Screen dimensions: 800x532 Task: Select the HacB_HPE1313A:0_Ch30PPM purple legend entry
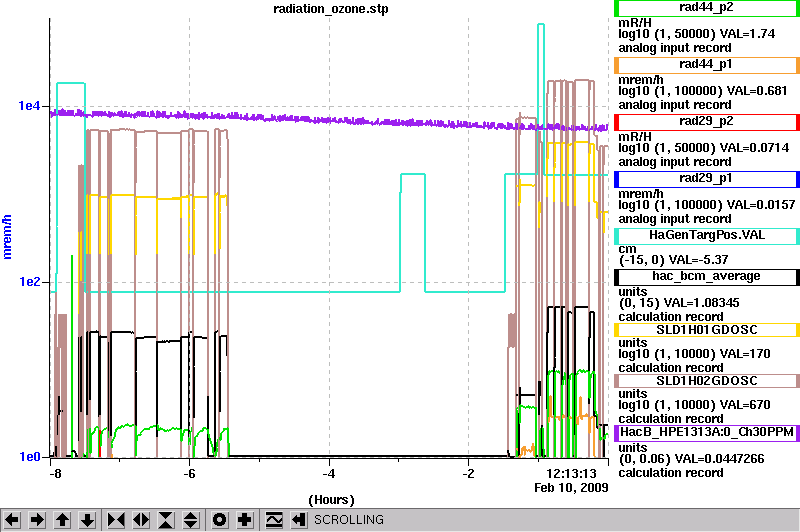coord(707,433)
